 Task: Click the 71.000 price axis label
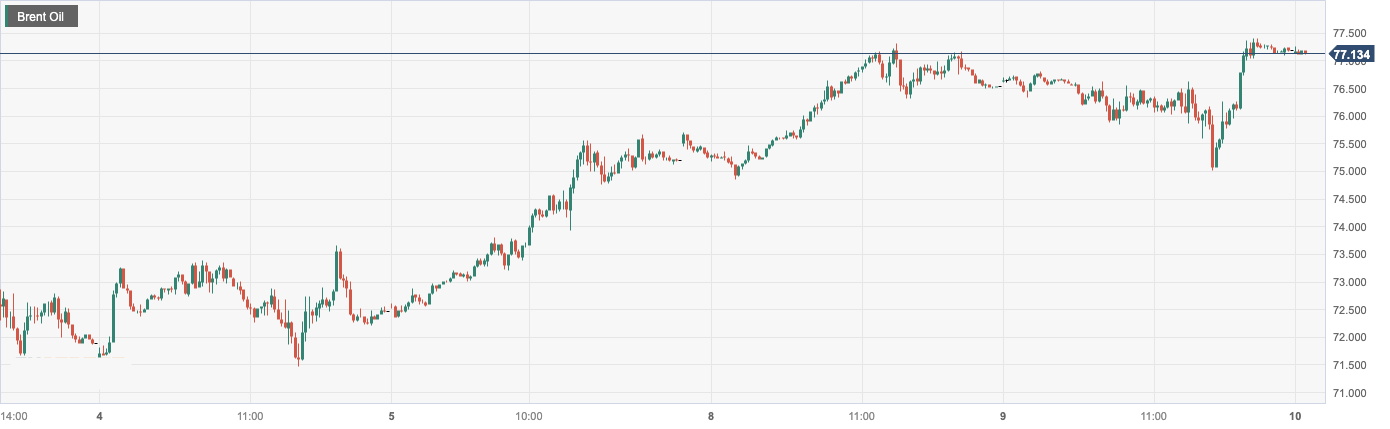click(x=1352, y=393)
